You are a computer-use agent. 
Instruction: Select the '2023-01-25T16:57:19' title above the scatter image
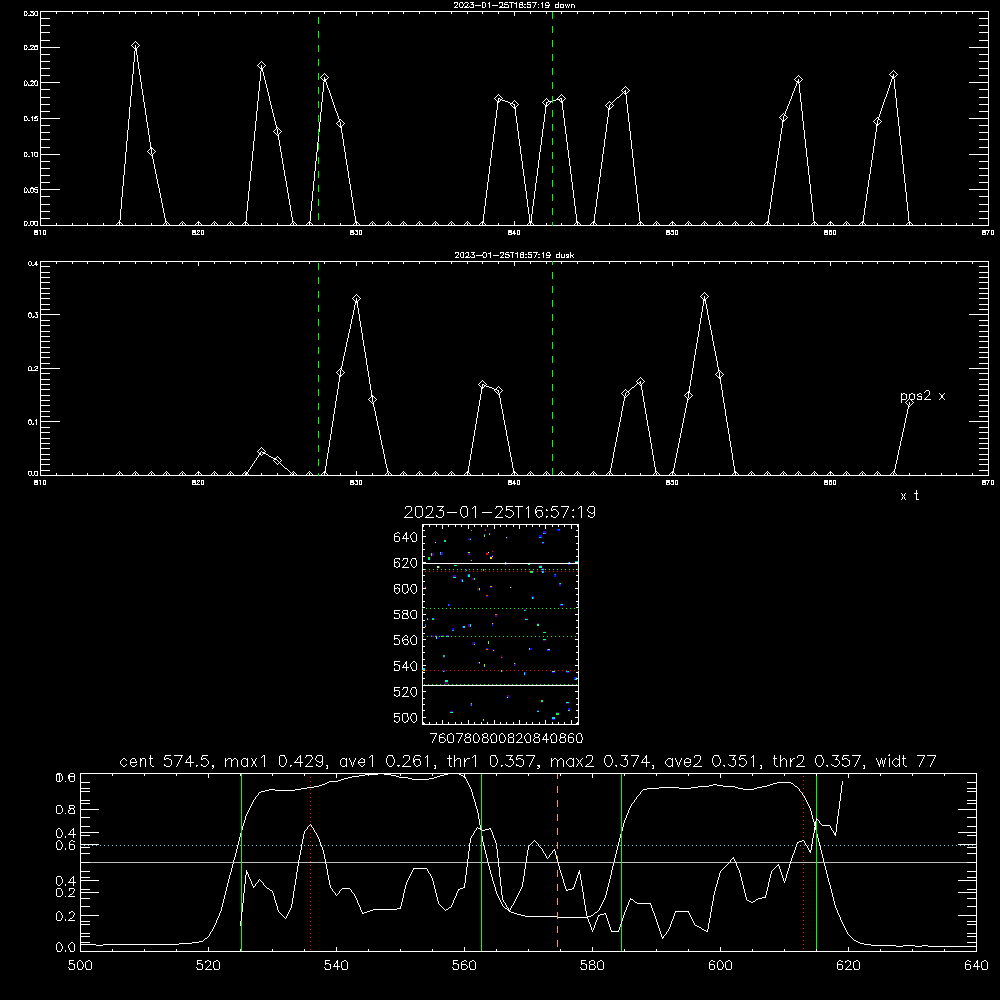click(x=499, y=512)
